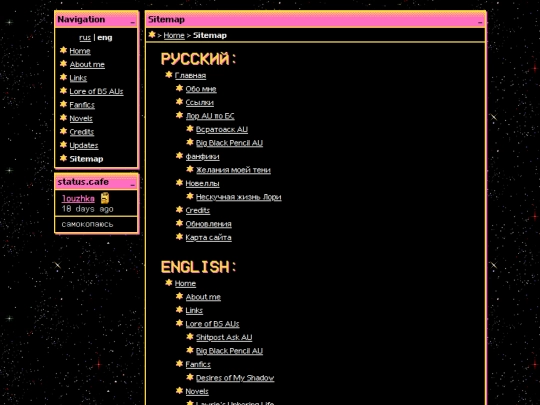This screenshot has width=540, height=405.
Task: Switch site language to rus
Action: click(85, 37)
